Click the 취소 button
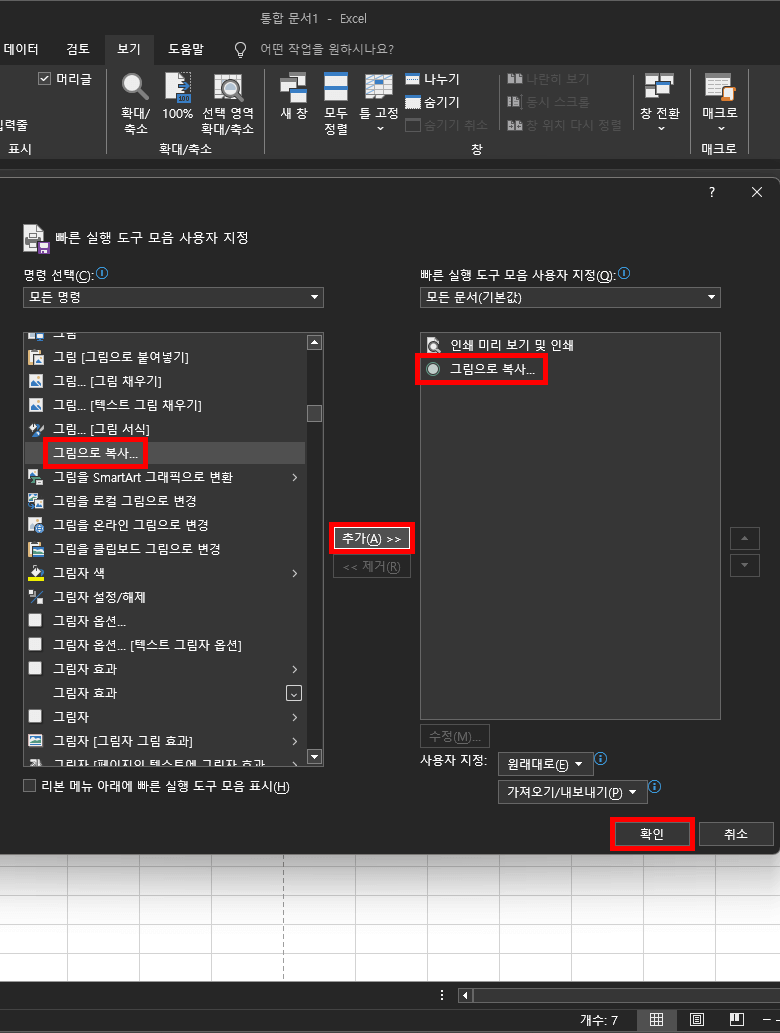This screenshot has width=780, height=1033. [x=736, y=834]
